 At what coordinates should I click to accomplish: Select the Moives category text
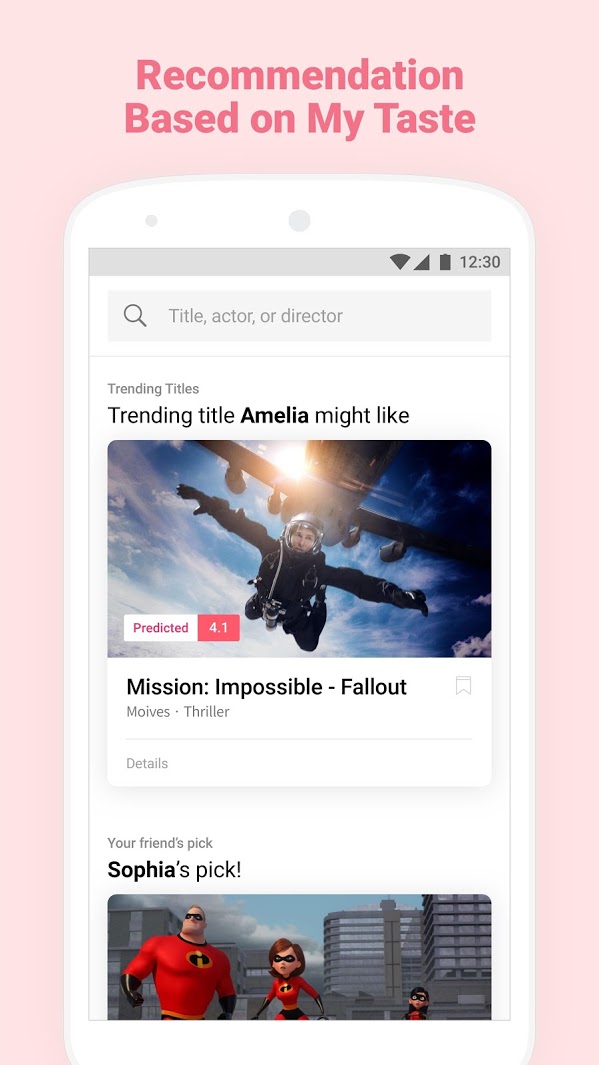[148, 712]
